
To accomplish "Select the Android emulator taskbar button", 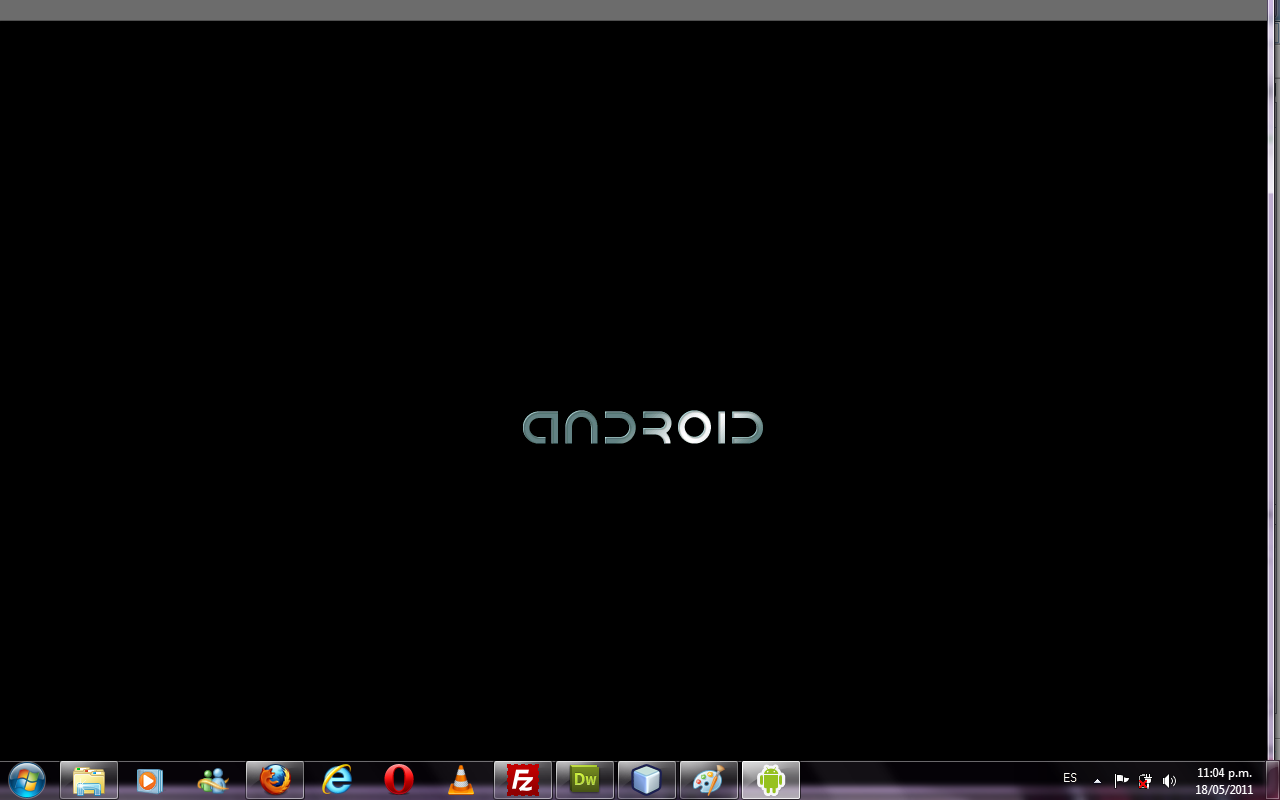I will click(x=771, y=780).
